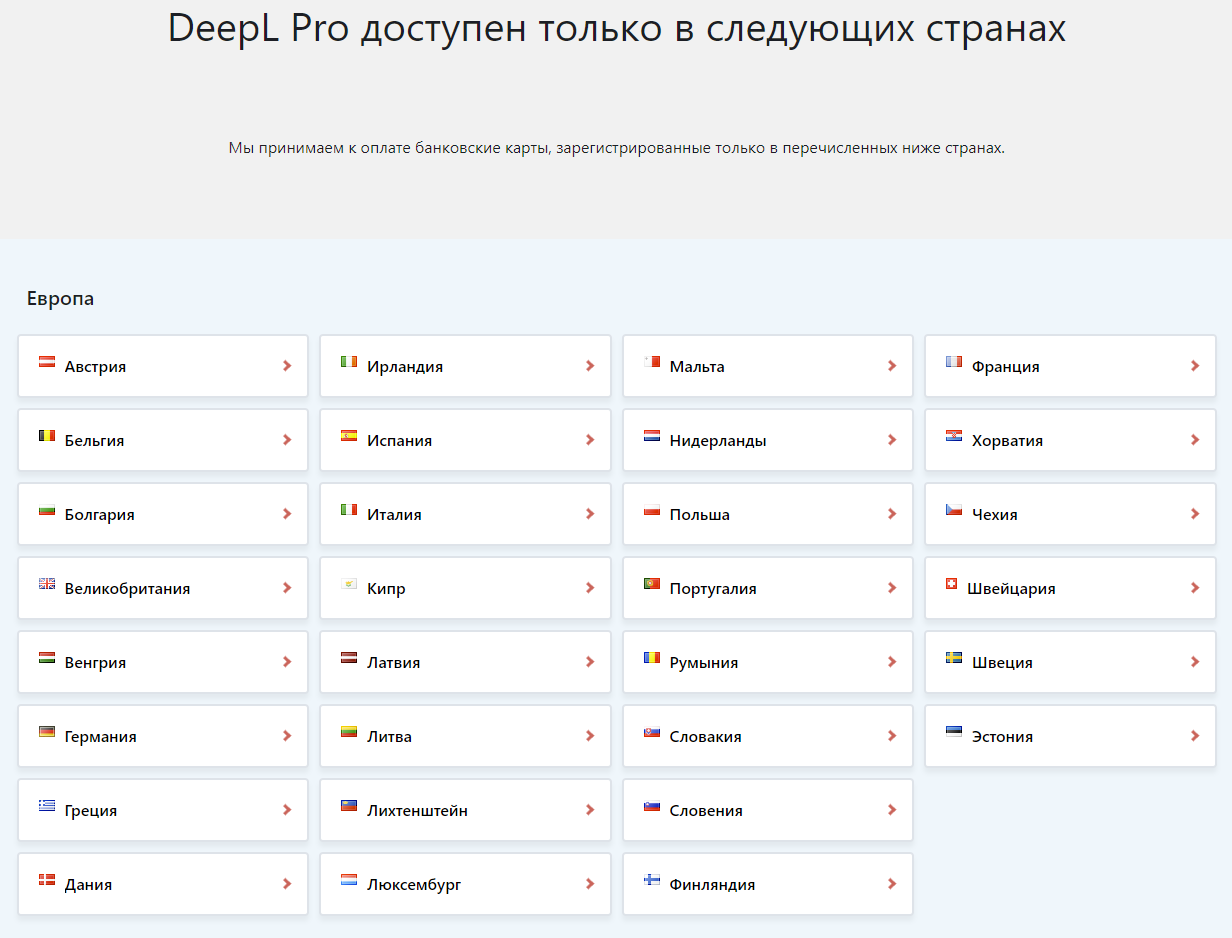Click the Italian flag beside Италия
This screenshot has width=1232, height=938.
pyautogui.click(x=349, y=510)
